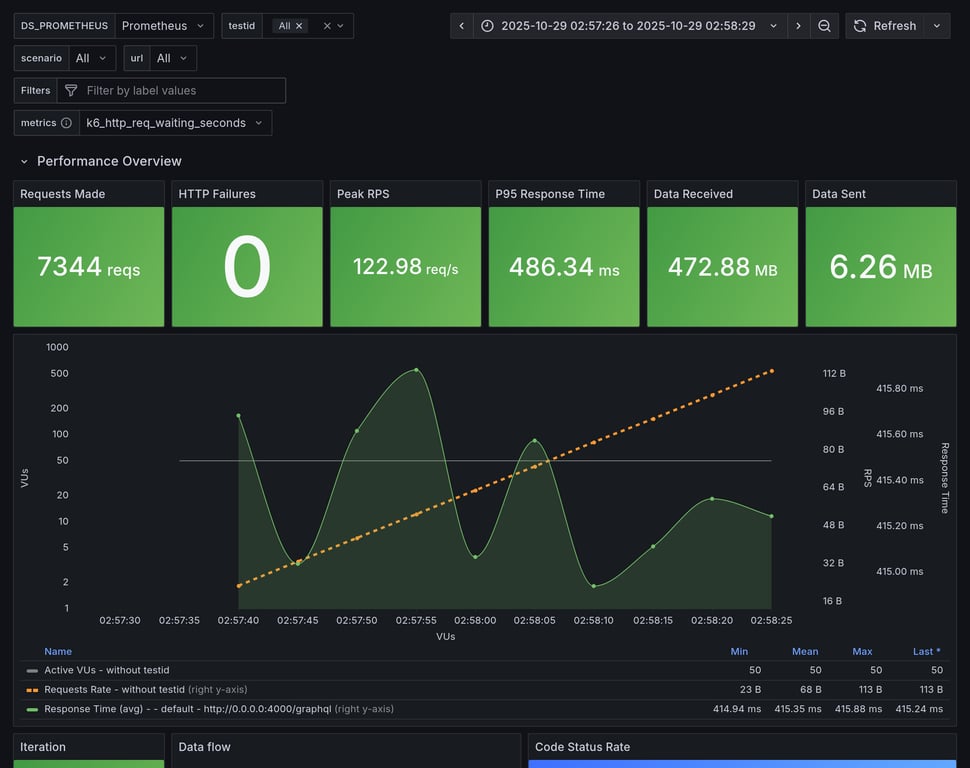Screen dimensions: 970x768
Task: Toggle the Active VUs series in the legend
Action: tap(106, 670)
